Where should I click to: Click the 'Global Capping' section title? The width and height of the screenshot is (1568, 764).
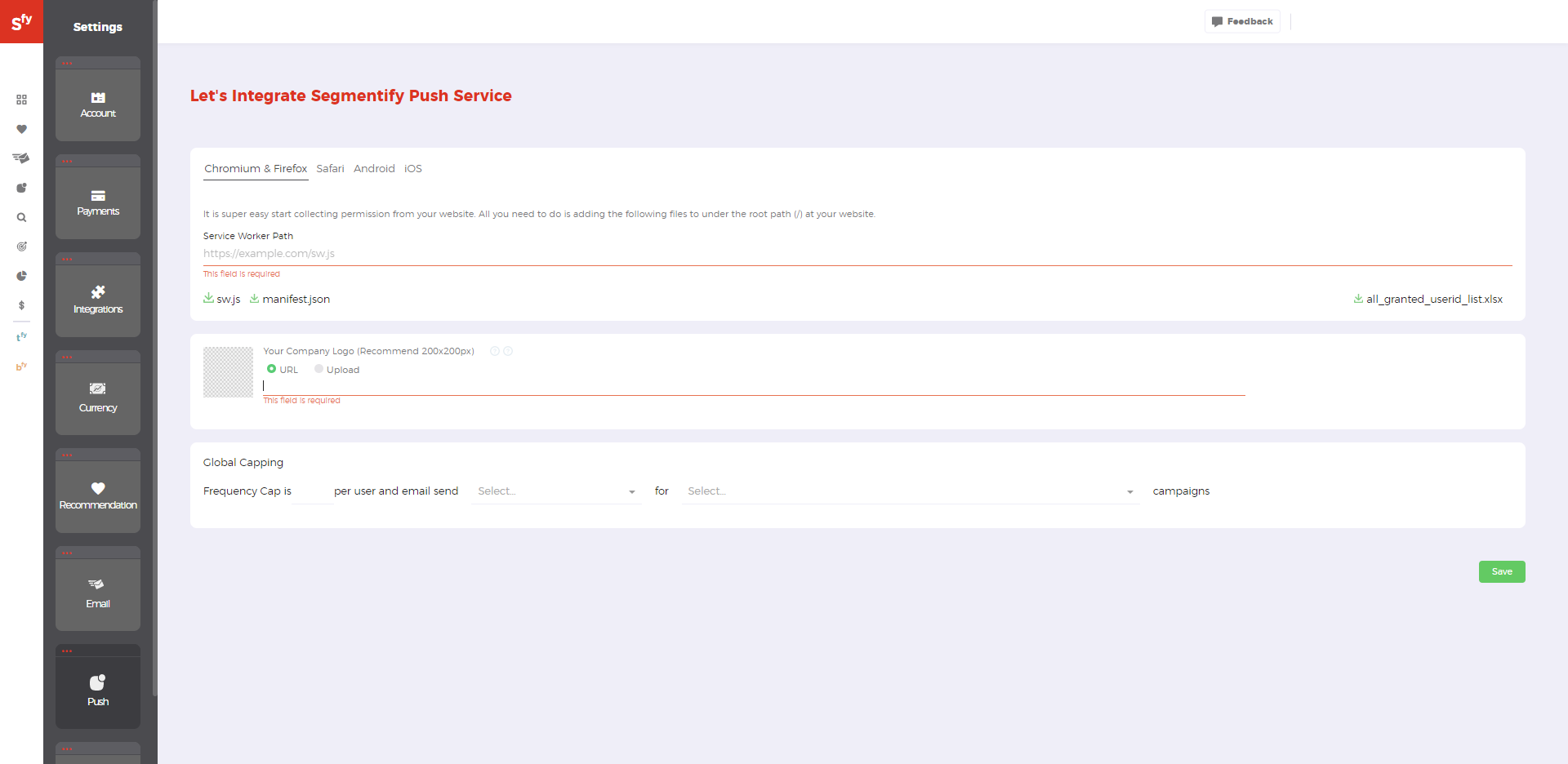pyautogui.click(x=243, y=463)
